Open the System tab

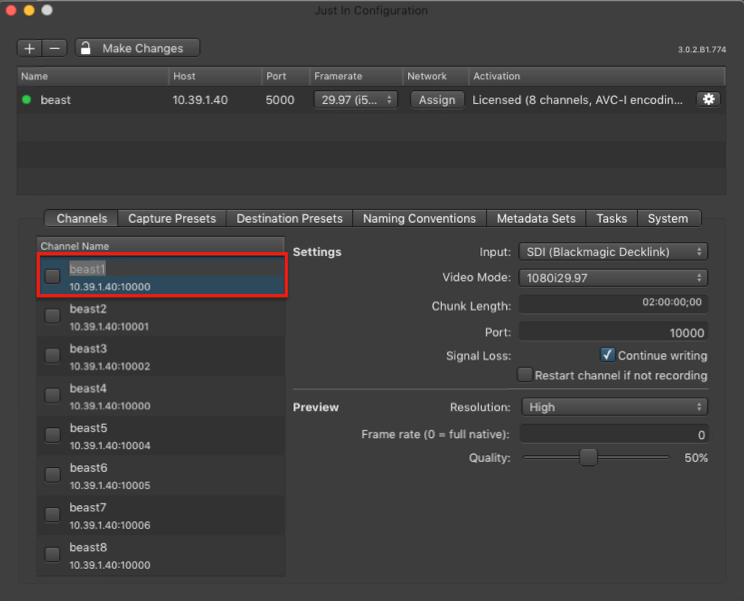click(668, 219)
